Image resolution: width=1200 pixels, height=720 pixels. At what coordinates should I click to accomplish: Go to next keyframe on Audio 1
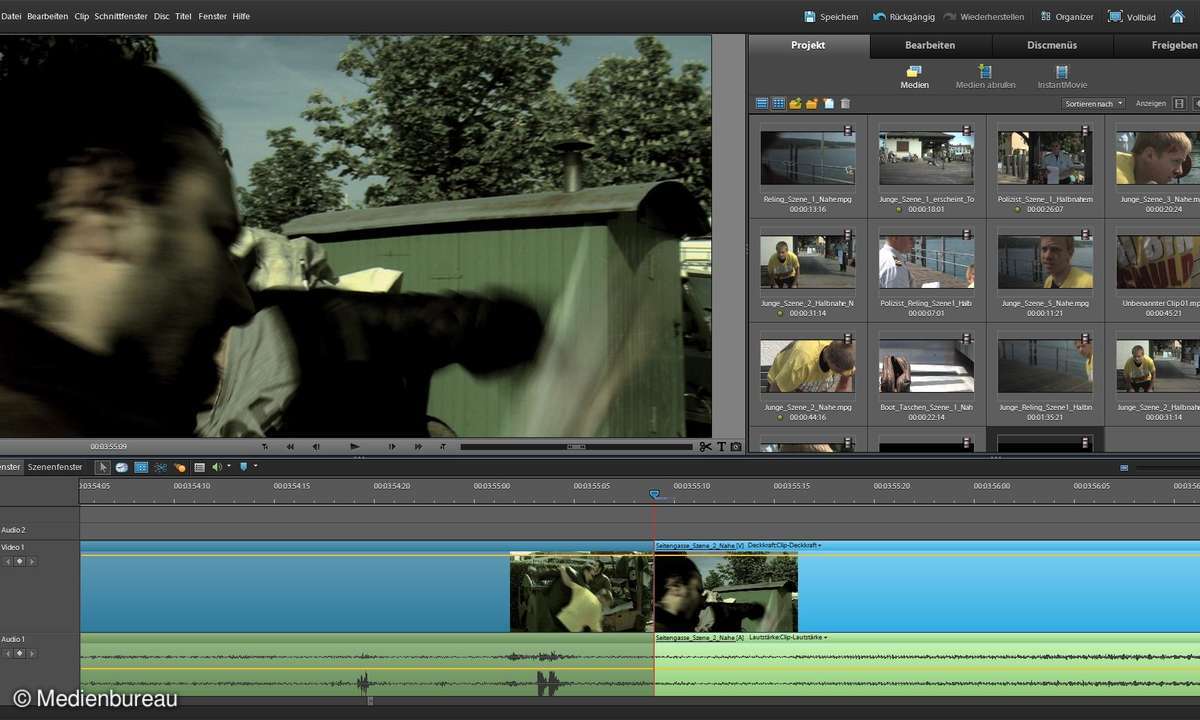click(31, 653)
